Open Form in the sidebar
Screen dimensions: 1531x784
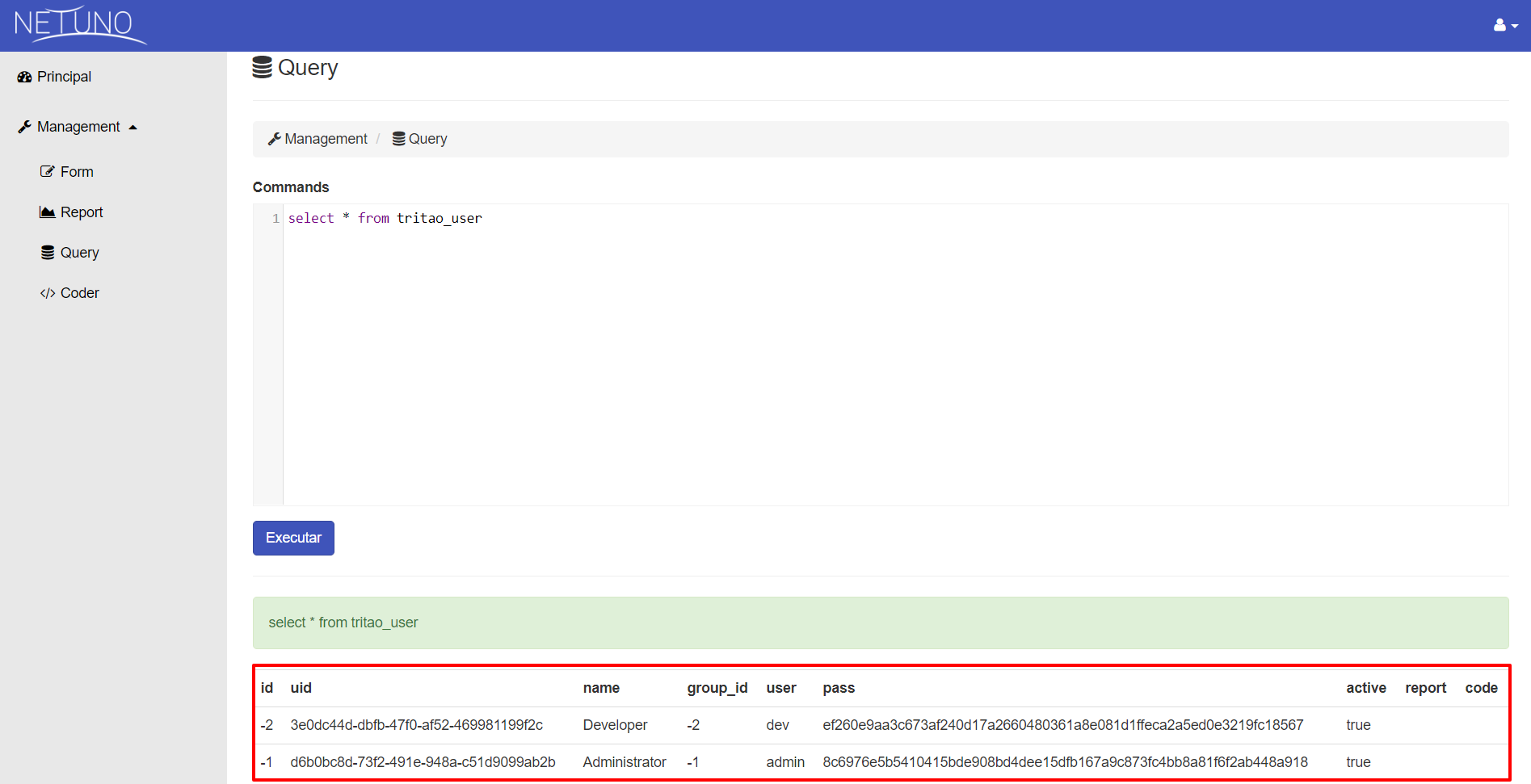[67, 172]
